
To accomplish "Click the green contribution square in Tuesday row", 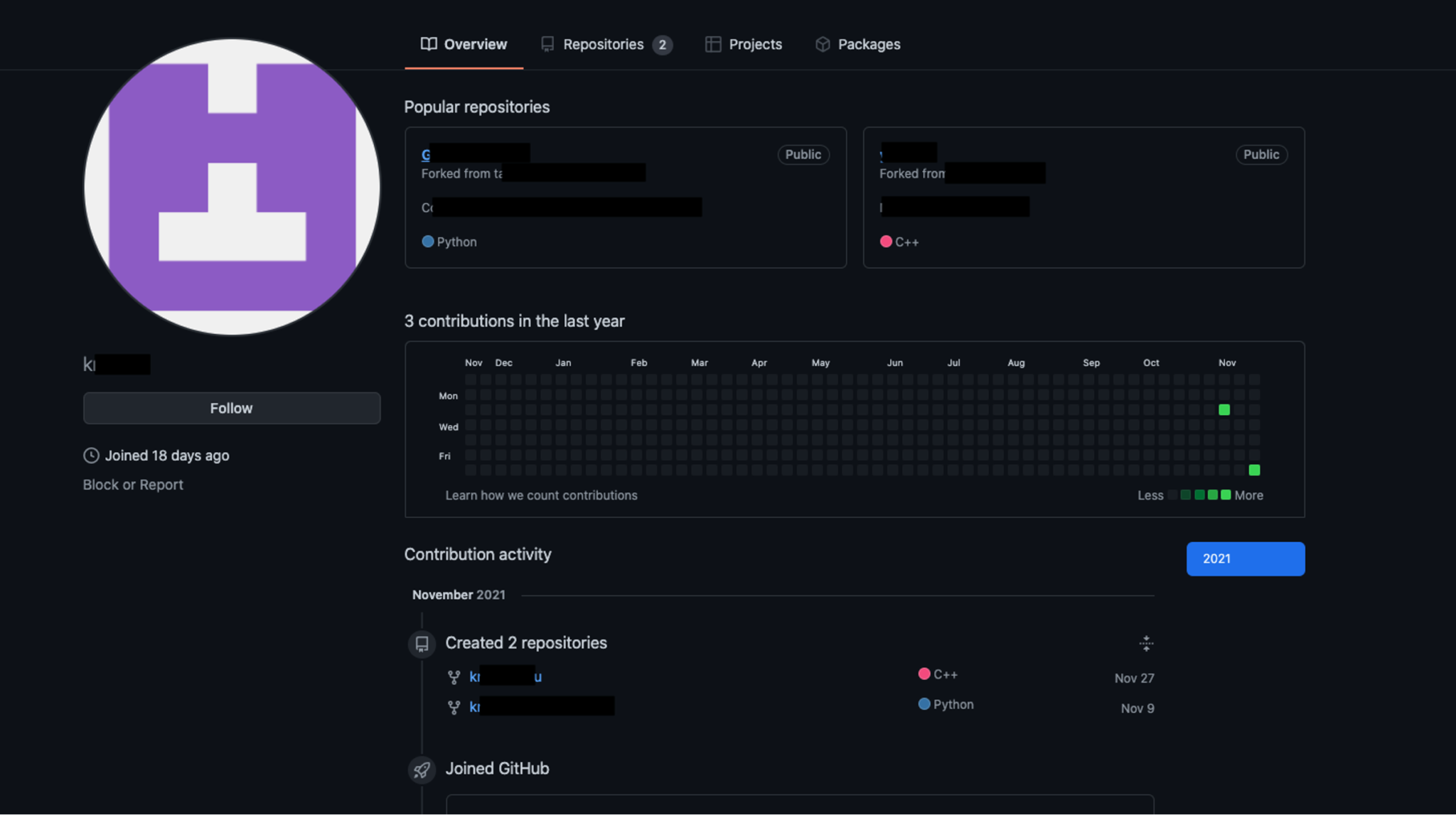I will coord(1224,410).
